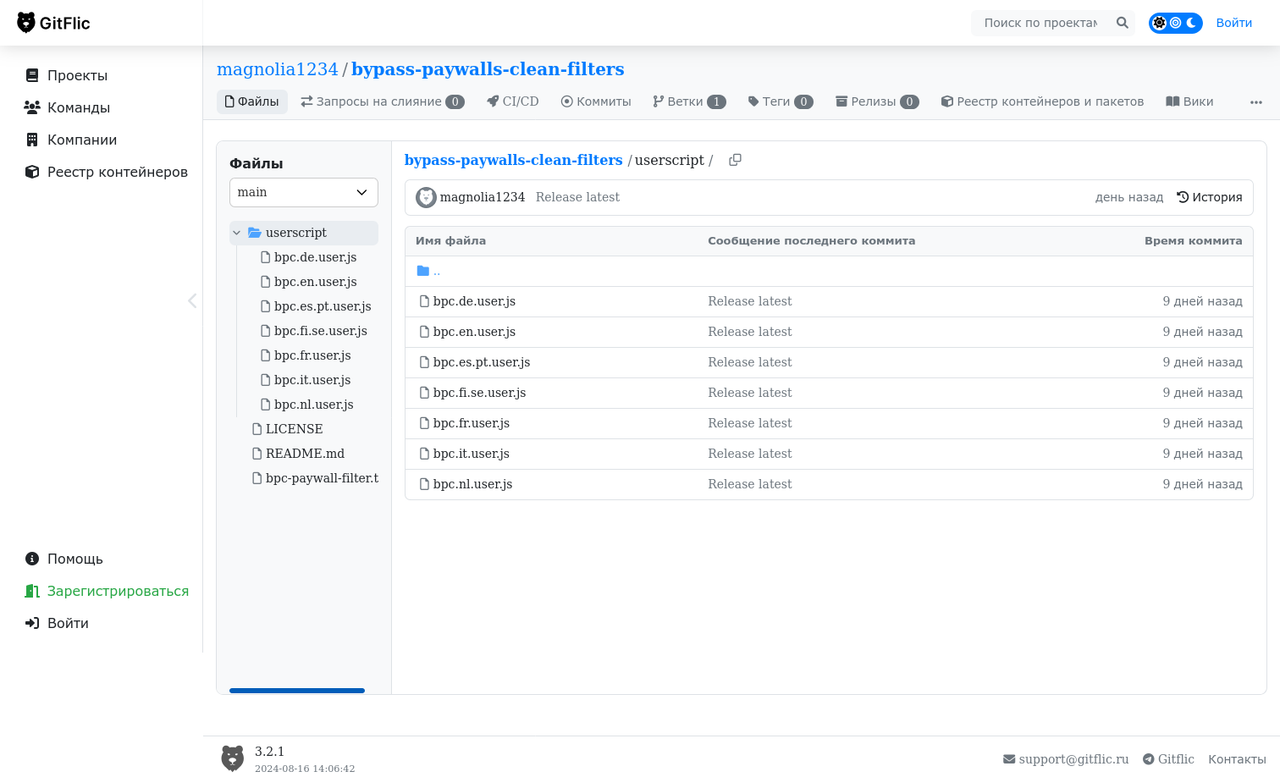Select LICENSE in the file tree

coord(287,429)
